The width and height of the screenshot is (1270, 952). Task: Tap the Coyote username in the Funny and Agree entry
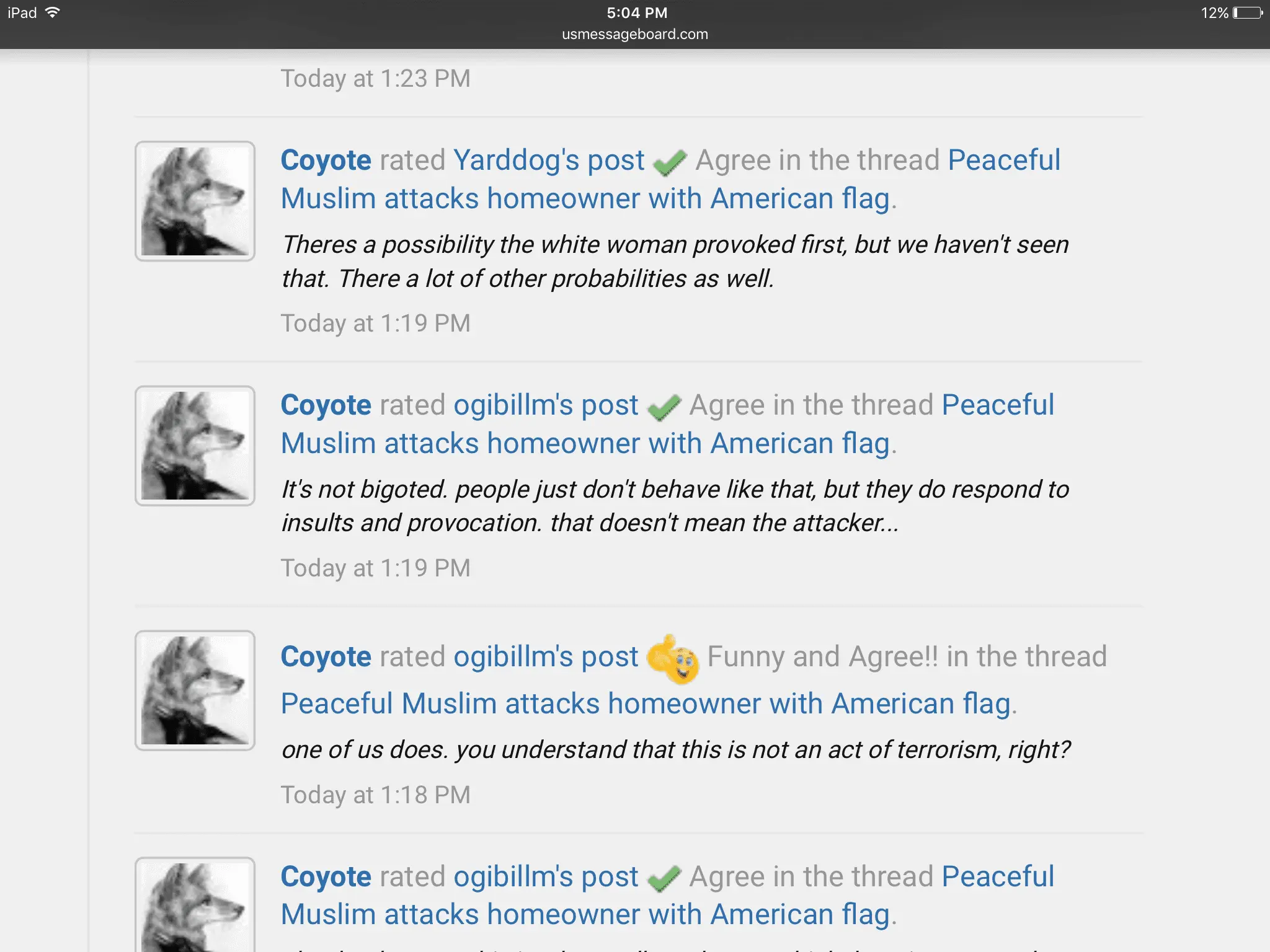click(326, 657)
